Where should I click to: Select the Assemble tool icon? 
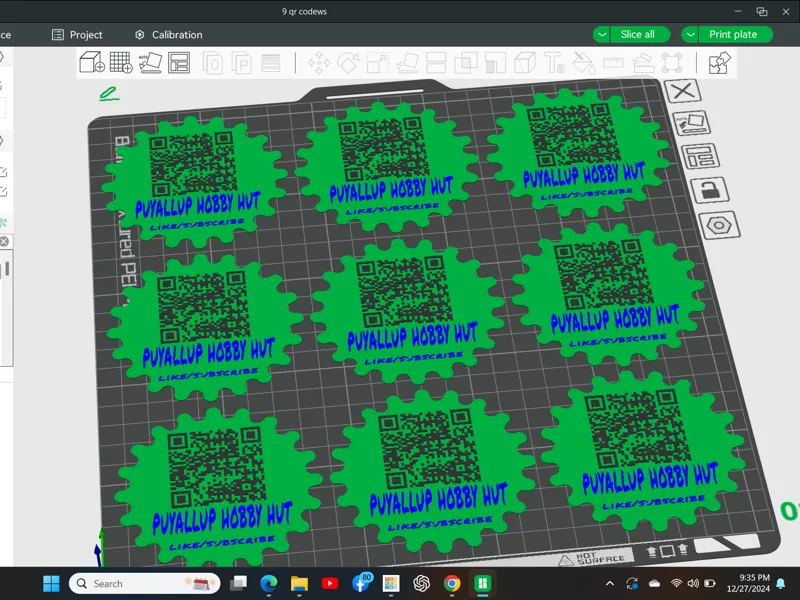click(643, 63)
